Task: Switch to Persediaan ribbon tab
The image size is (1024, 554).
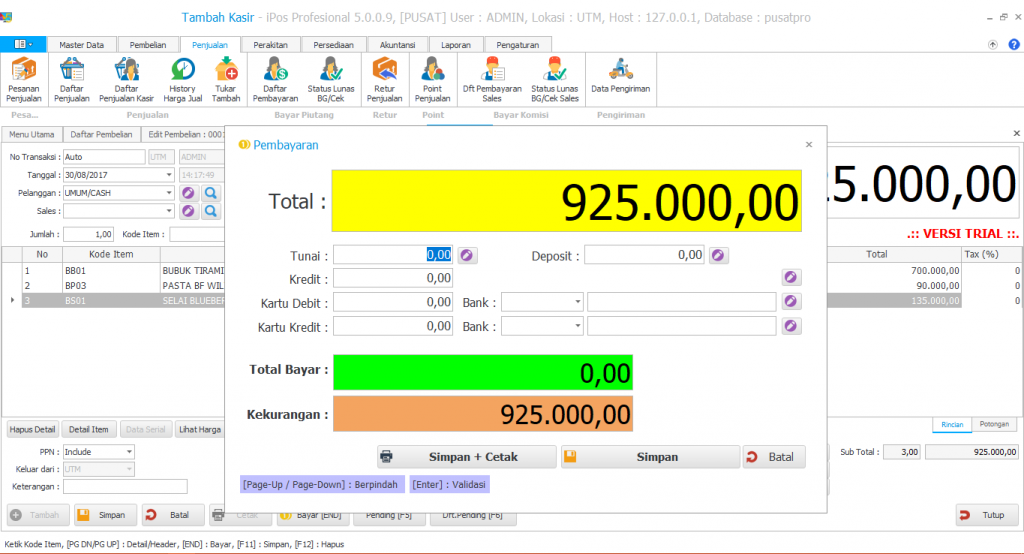Action: (333, 45)
